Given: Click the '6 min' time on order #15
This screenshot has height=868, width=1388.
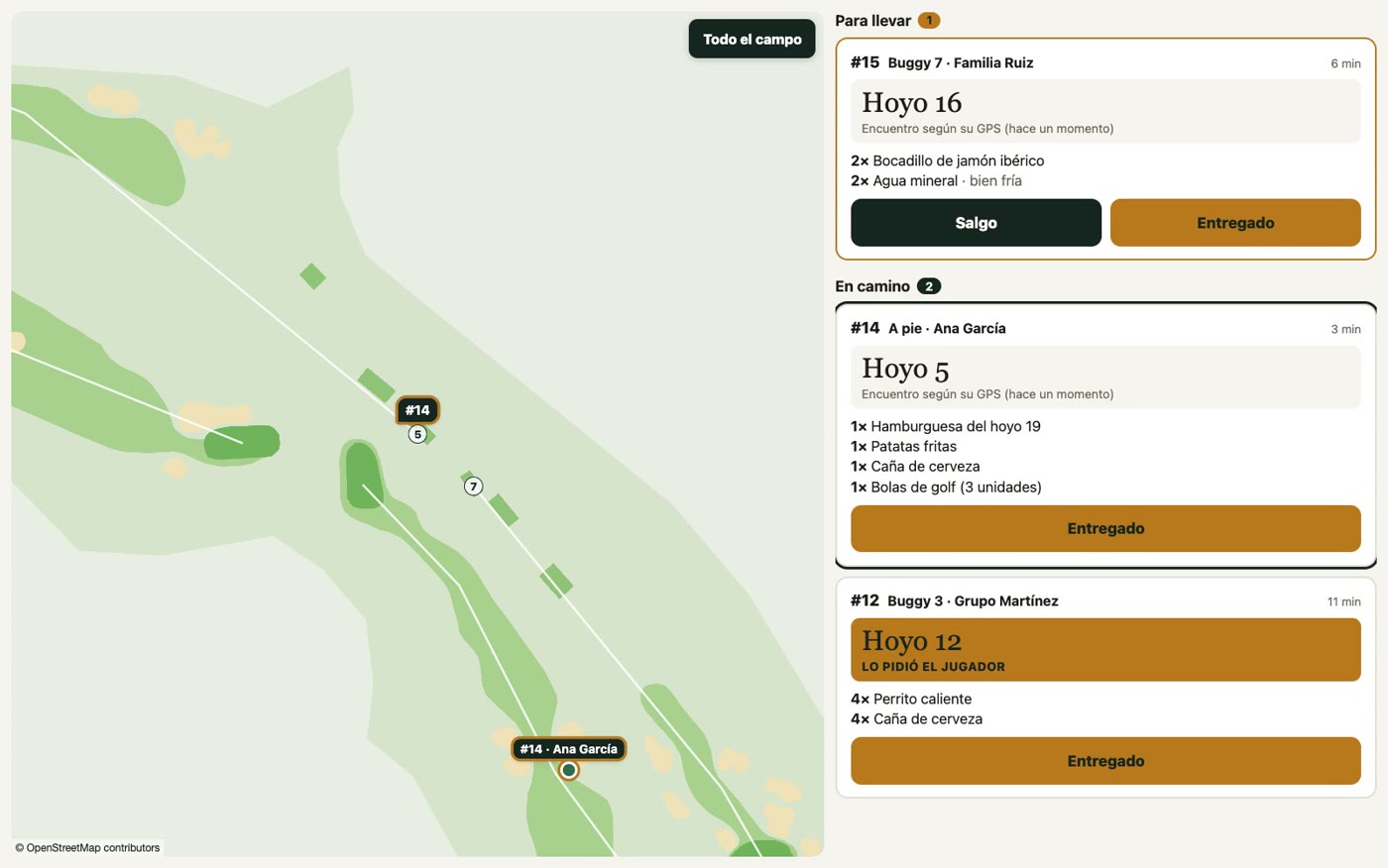Looking at the screenshot, I should (1345, 63).
